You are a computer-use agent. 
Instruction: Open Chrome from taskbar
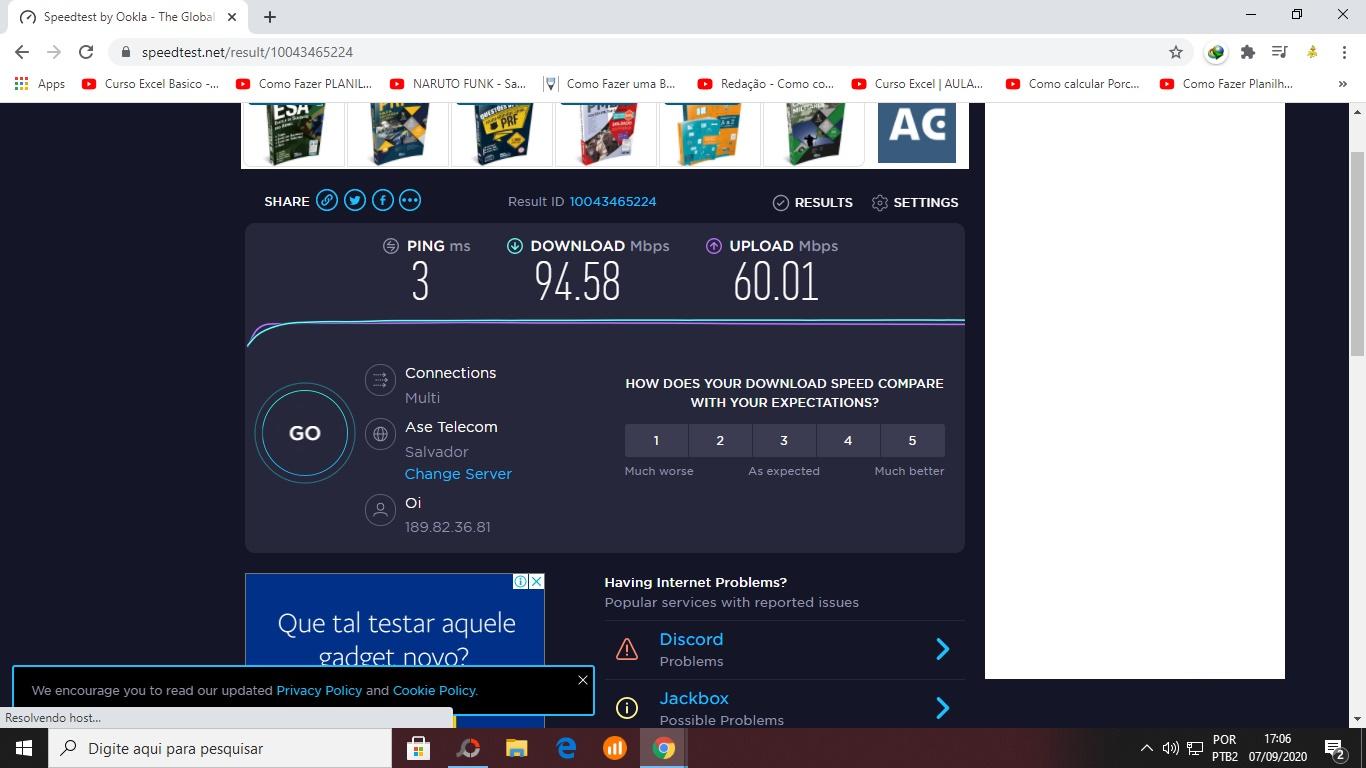(x=664, y=748)
